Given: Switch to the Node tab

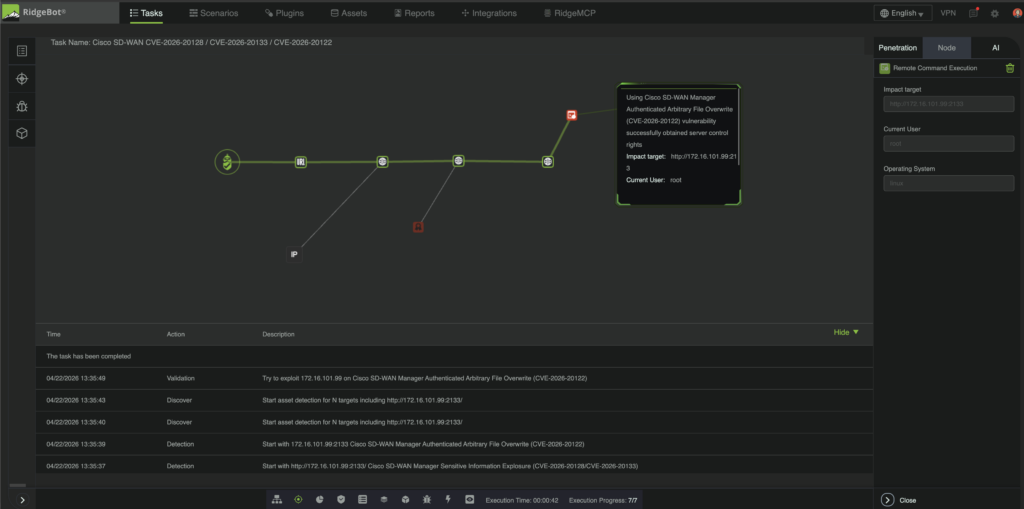Looking at the screenshot, I should click(946, 48).
